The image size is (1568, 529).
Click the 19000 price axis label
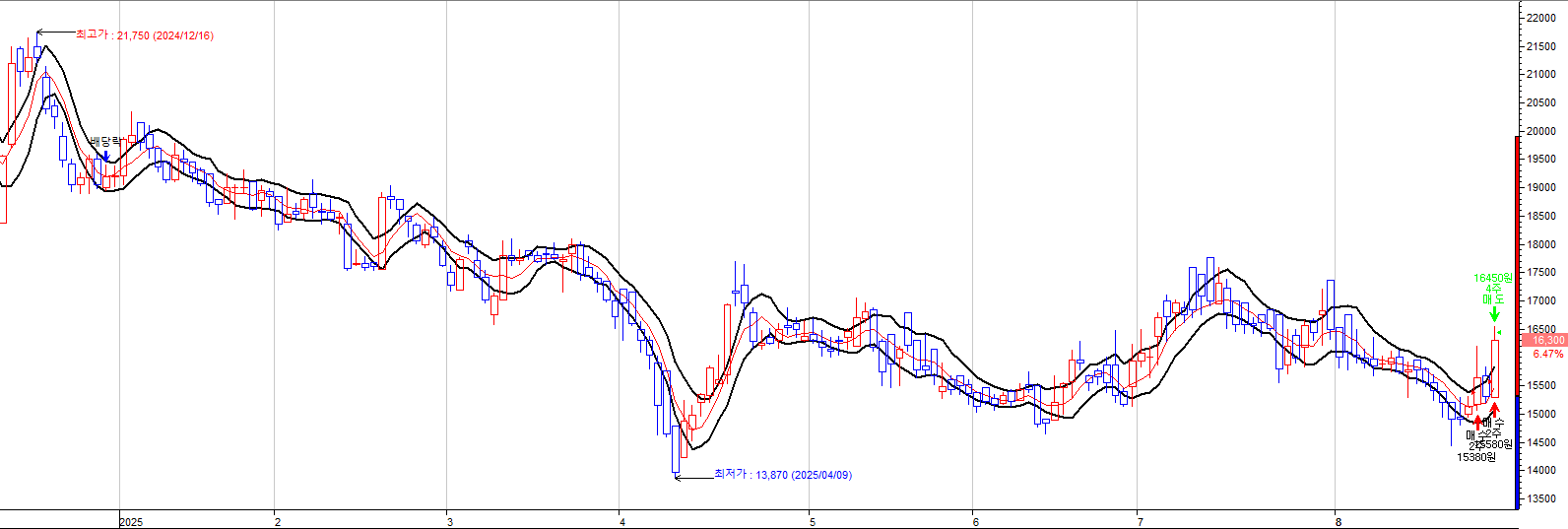pos(1541,187)
